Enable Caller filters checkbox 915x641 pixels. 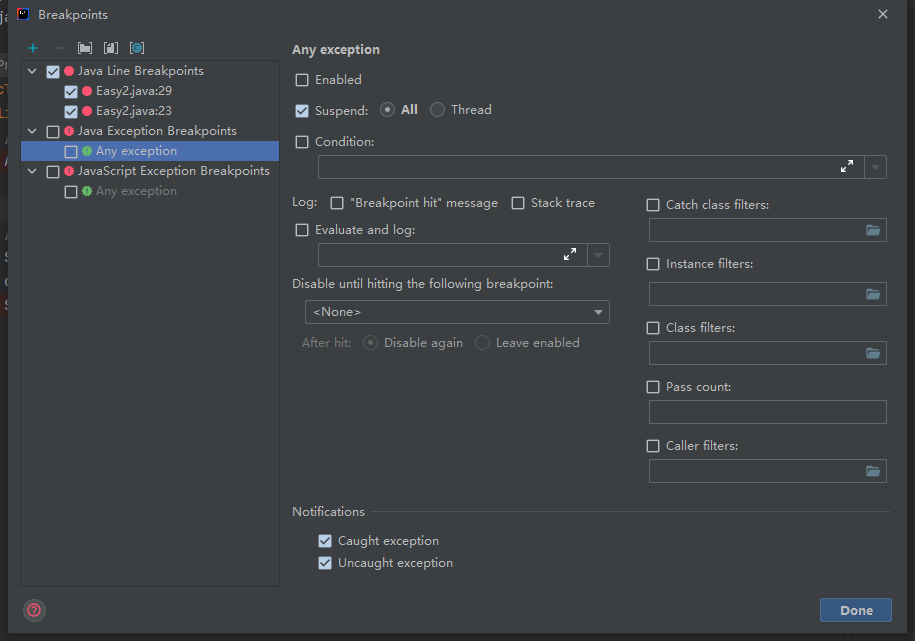point(653,446)
